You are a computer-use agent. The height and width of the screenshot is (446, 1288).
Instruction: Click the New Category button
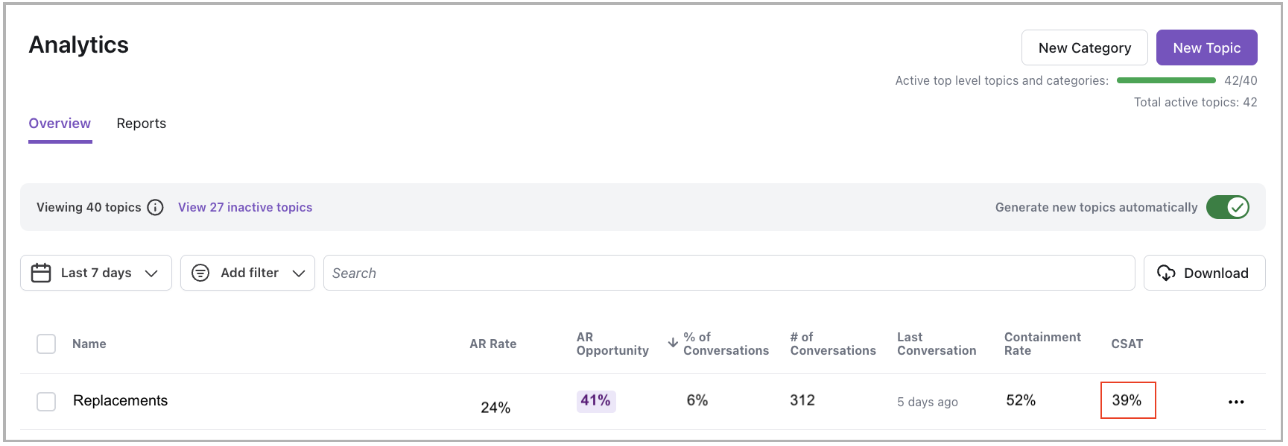1084,47
